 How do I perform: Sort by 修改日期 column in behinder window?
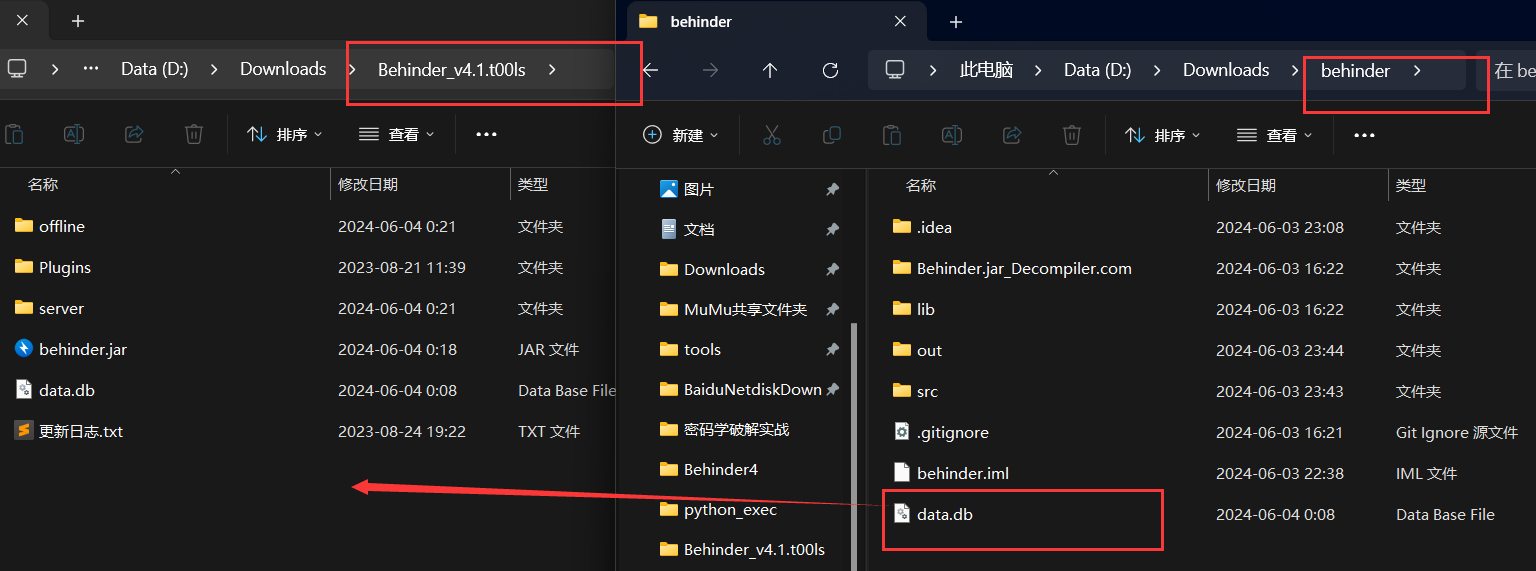pos(1246,185)
